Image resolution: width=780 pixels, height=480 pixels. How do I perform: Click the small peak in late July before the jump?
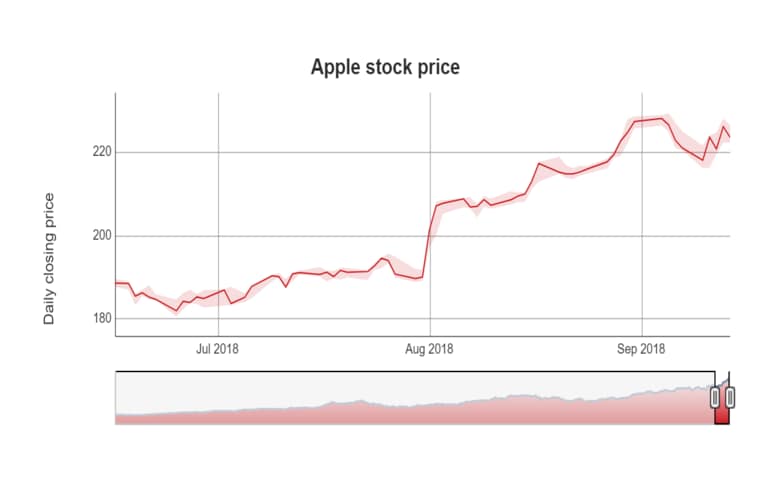click(380, 258)
